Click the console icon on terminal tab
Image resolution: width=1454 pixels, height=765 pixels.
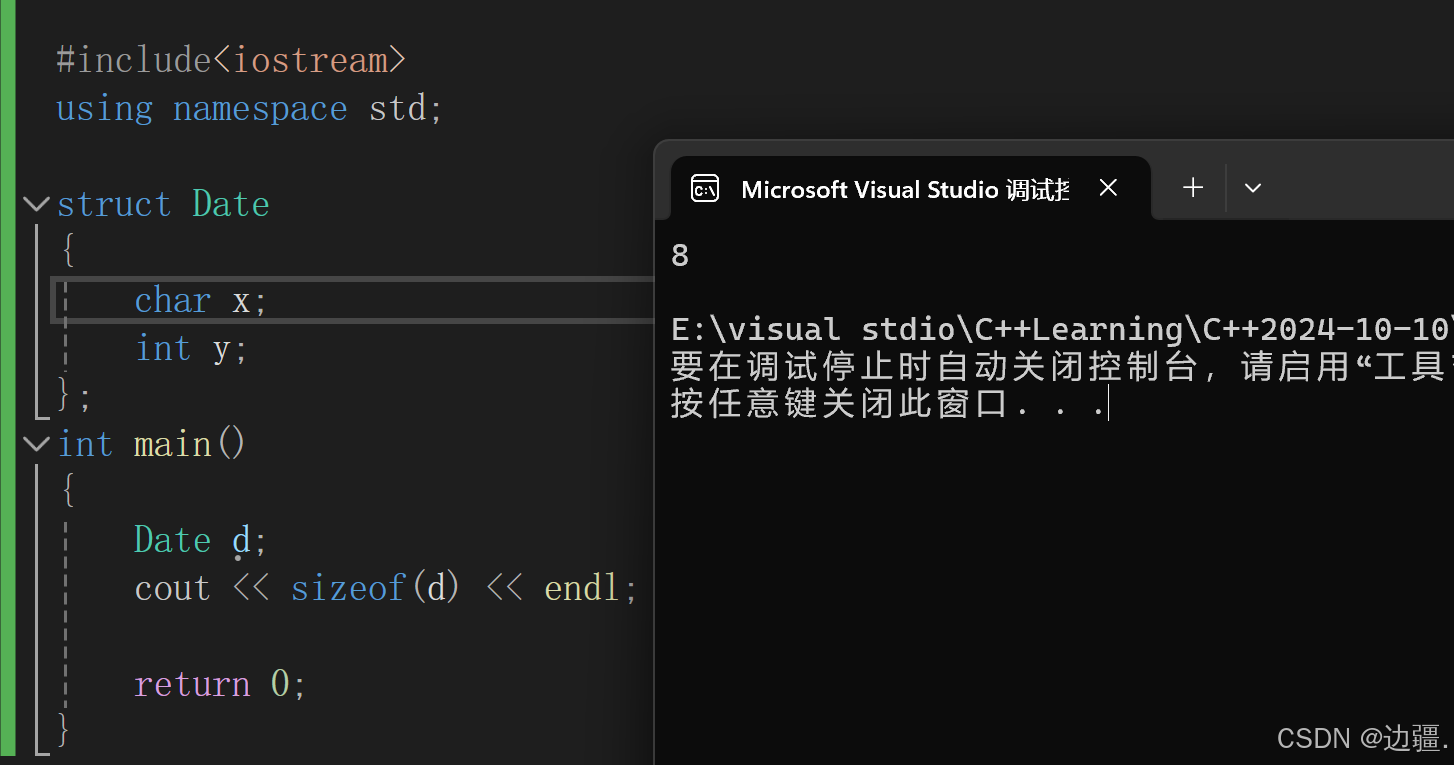705,188
